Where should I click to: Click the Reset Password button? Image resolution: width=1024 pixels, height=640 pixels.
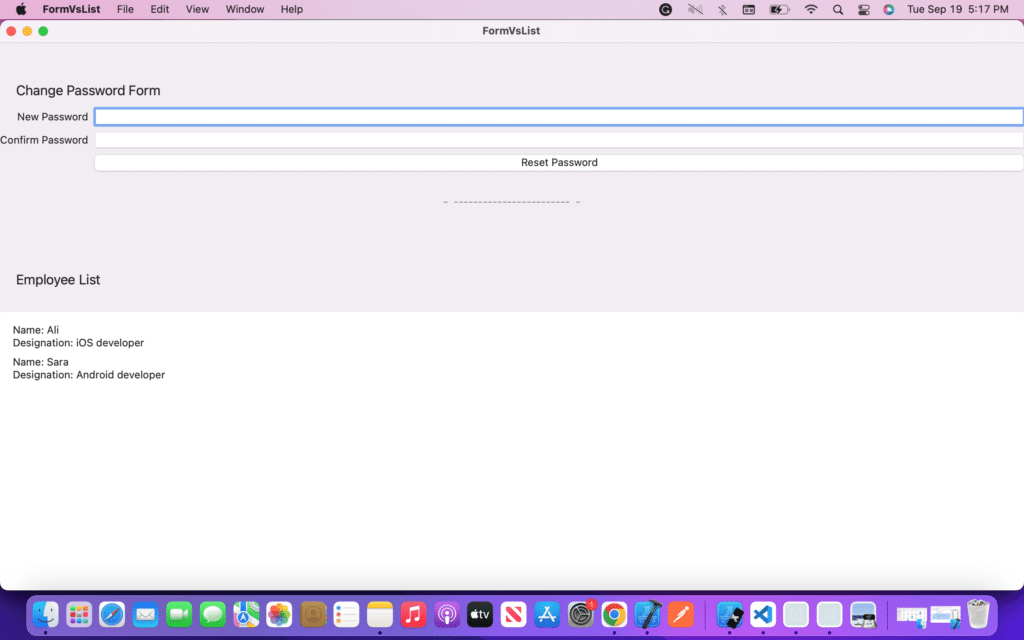click(558, 162)
